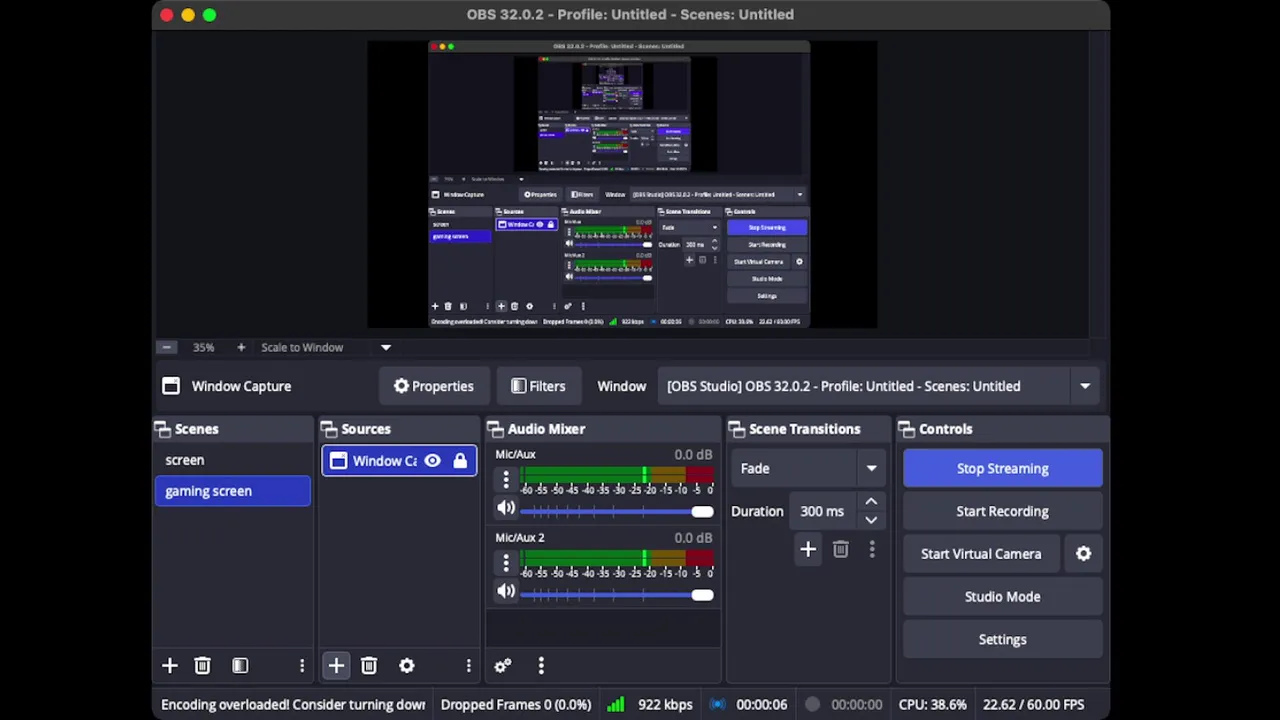Open Audio Mixer three-dot menu
This screenshot has width=1280, height=720.
click(541, 666)
